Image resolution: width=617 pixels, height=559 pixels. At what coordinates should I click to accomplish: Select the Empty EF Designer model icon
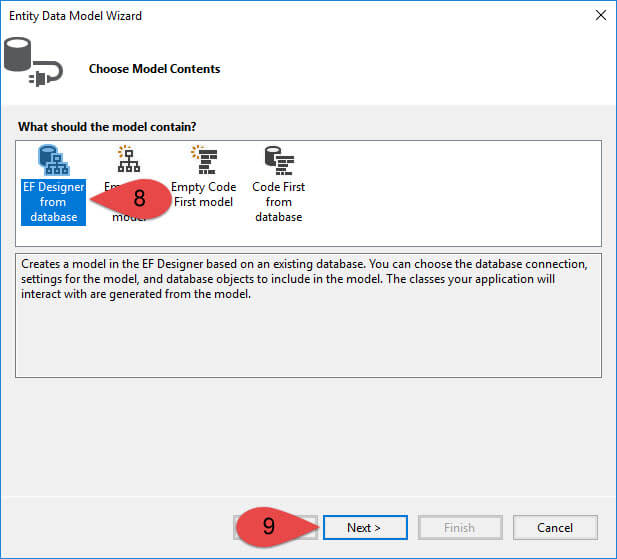pos(127,160)
